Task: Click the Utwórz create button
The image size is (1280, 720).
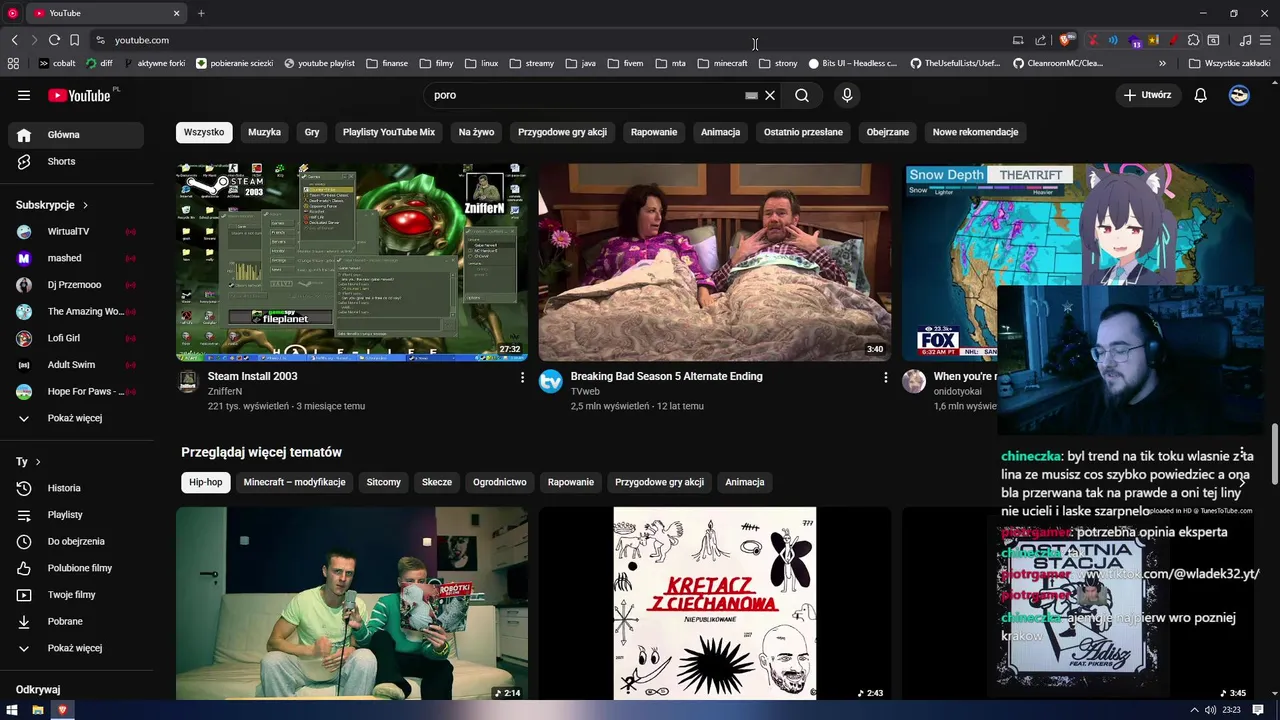Action: click(1148, 95)
